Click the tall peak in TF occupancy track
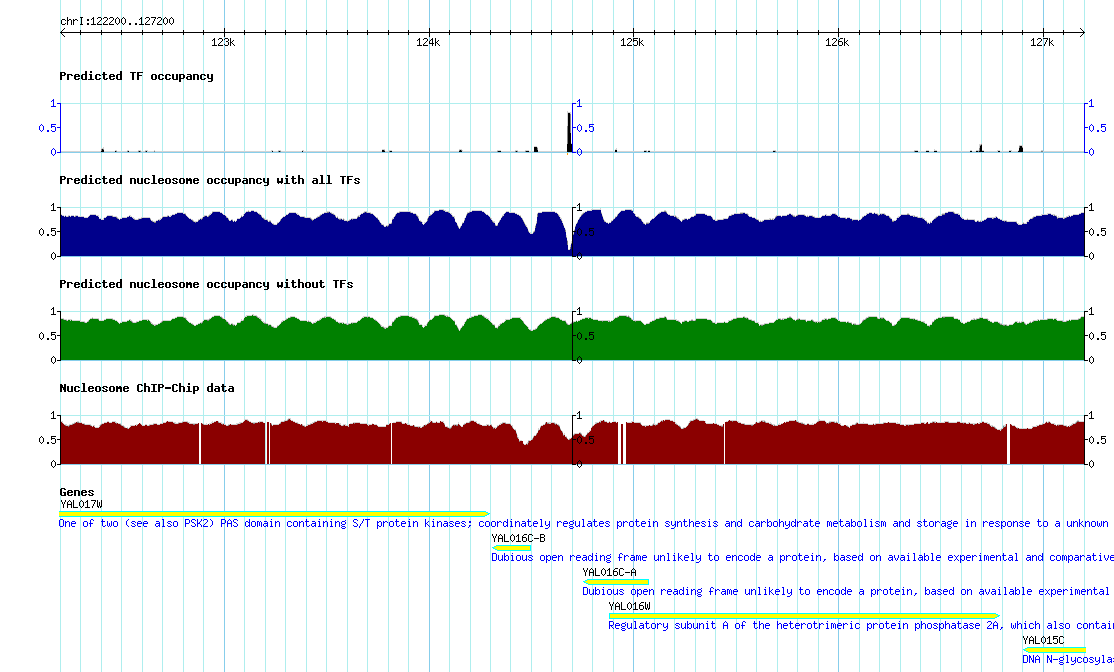This screenshot has width=1114, height=672. (569, 132)
